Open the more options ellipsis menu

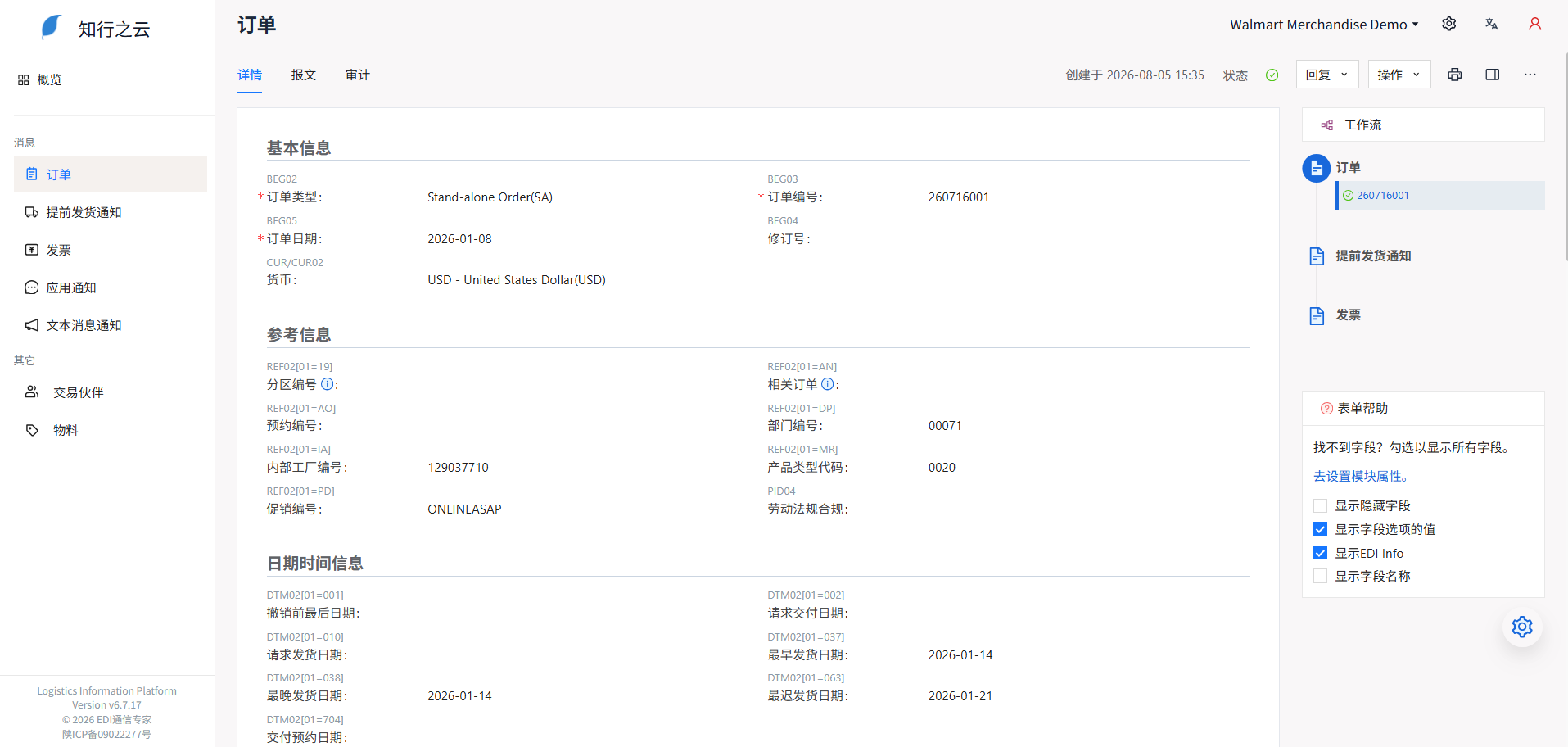coord(1530,75)
